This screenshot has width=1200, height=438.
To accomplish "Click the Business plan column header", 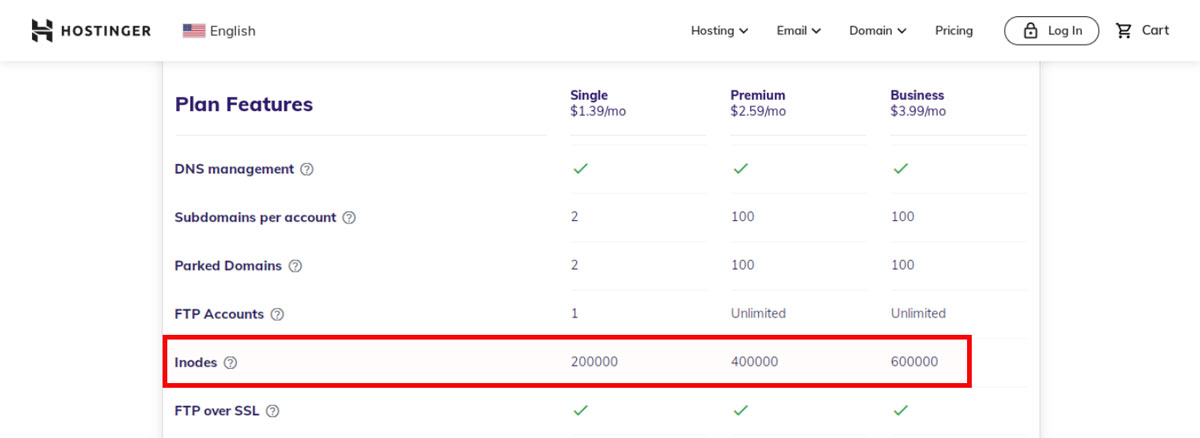I will tap(918, 103).
